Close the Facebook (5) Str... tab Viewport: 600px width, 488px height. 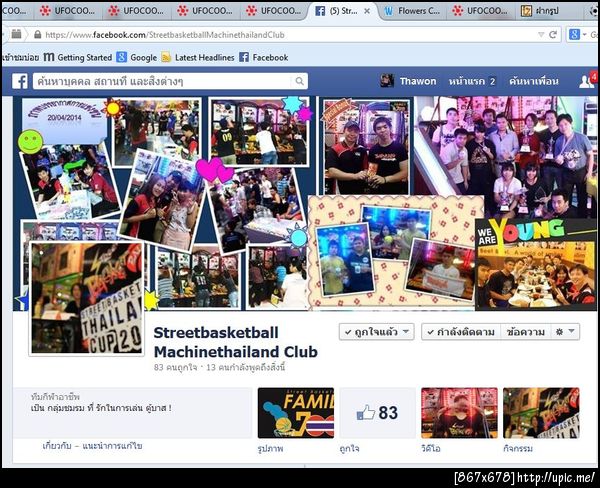(x=367, y=11)
